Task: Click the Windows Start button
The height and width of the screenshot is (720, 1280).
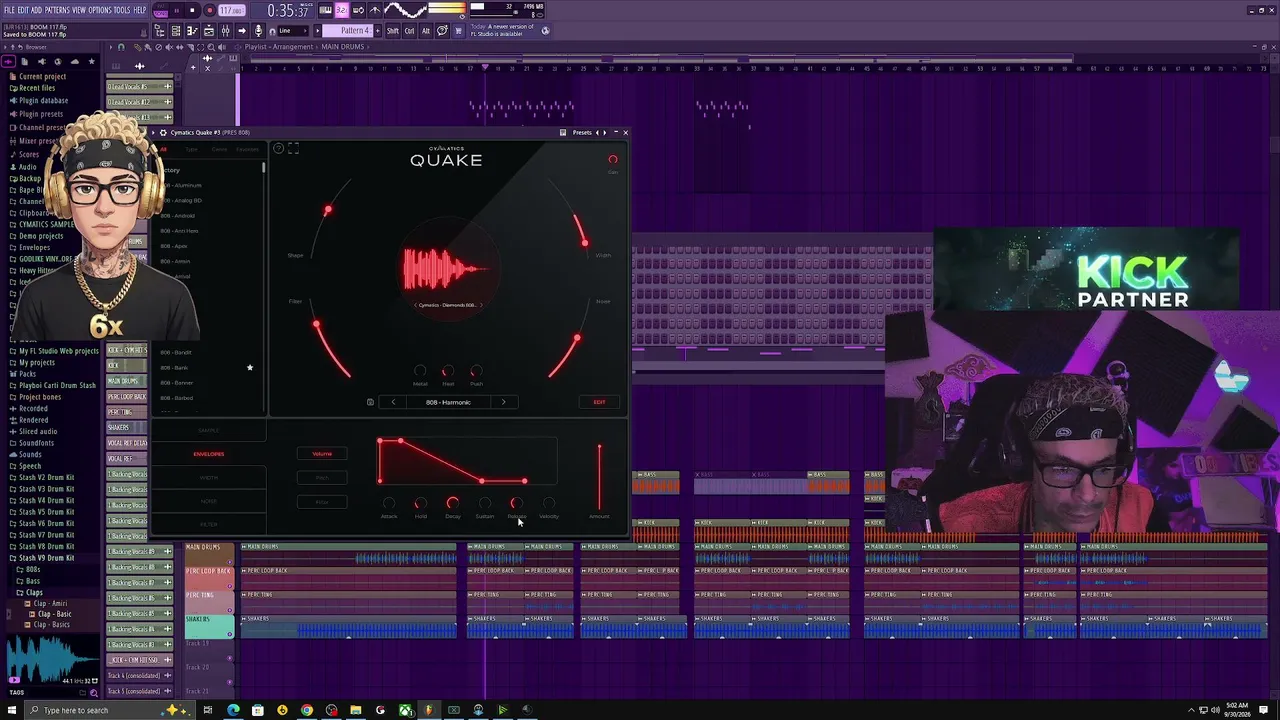Action: pyautogui.click(x=13, y=710)
